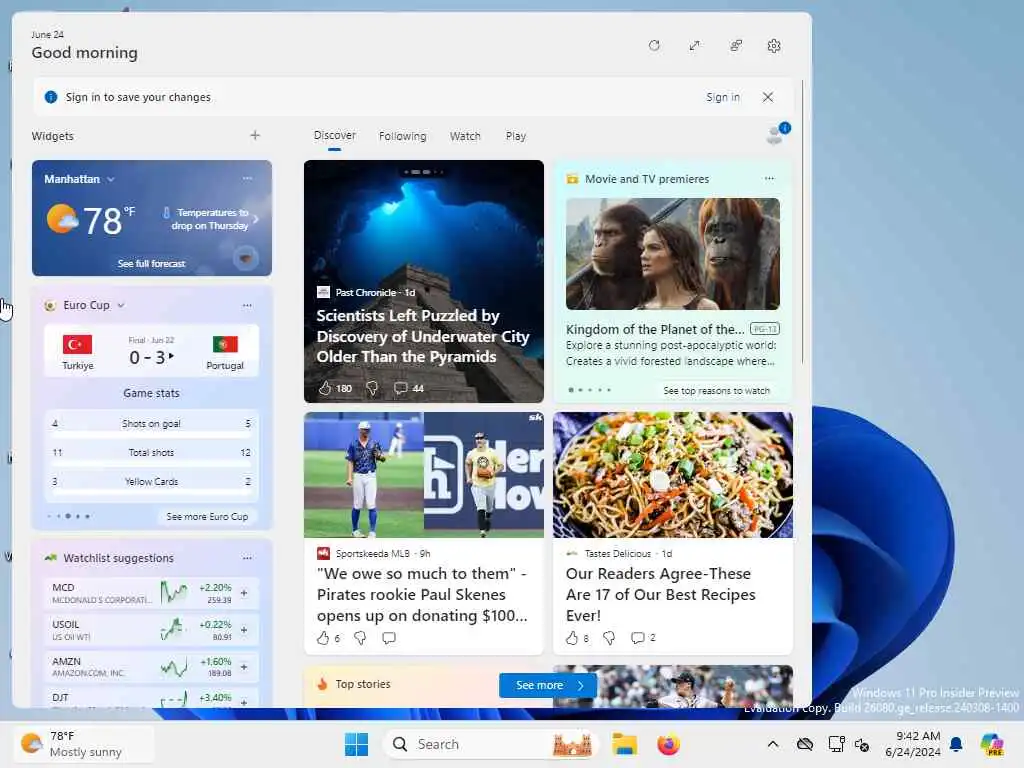Open Euro Cup widget more options
Screen dimensions: 1024x768
click(x=247, y=305)
